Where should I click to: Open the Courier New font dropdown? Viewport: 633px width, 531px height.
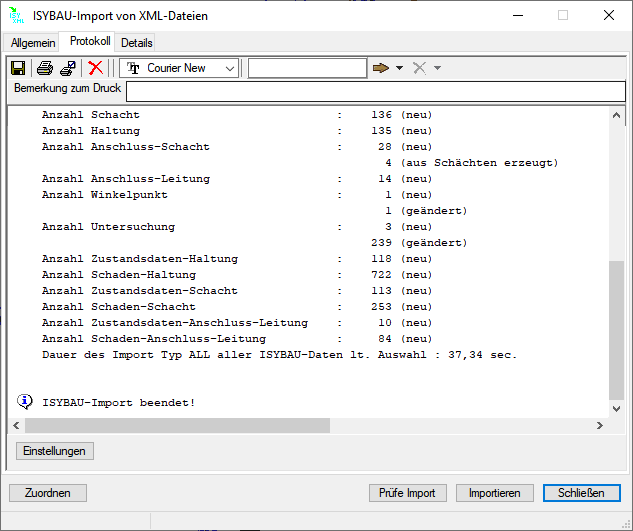[230, 68]
